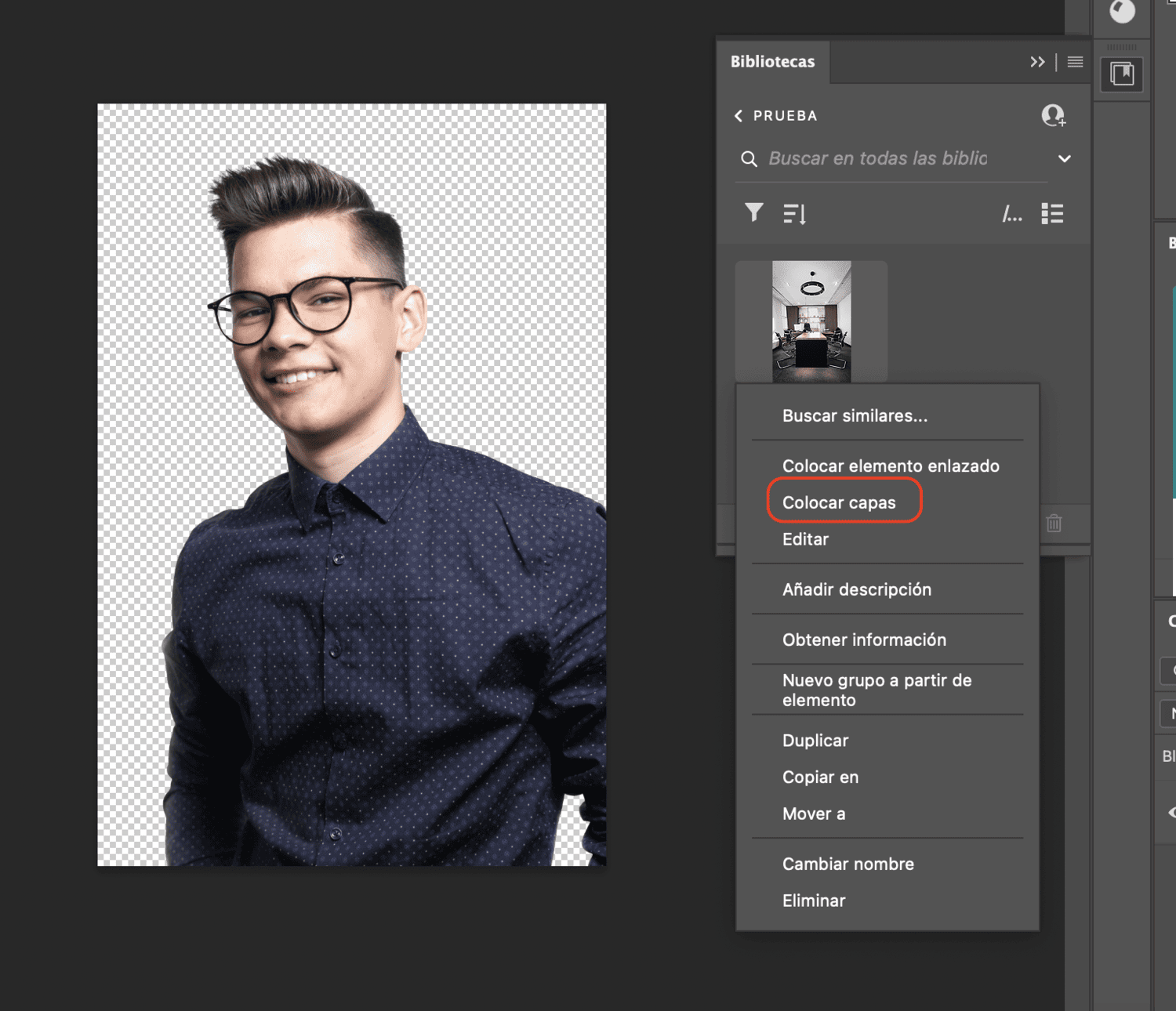Click the search magnifier icon
Screen dimensions: 1176x1011
[x=749, y=159]
